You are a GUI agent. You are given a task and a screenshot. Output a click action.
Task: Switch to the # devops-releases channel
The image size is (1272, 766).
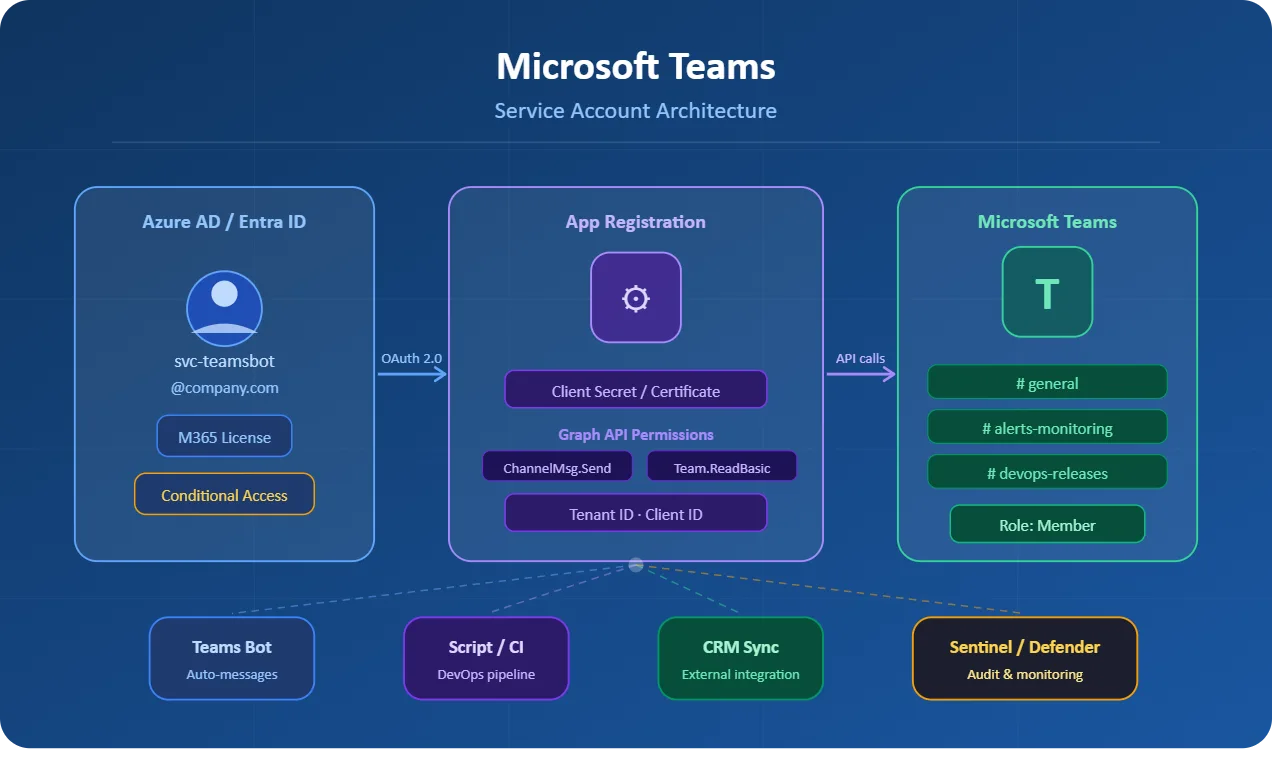[1047, 472]
